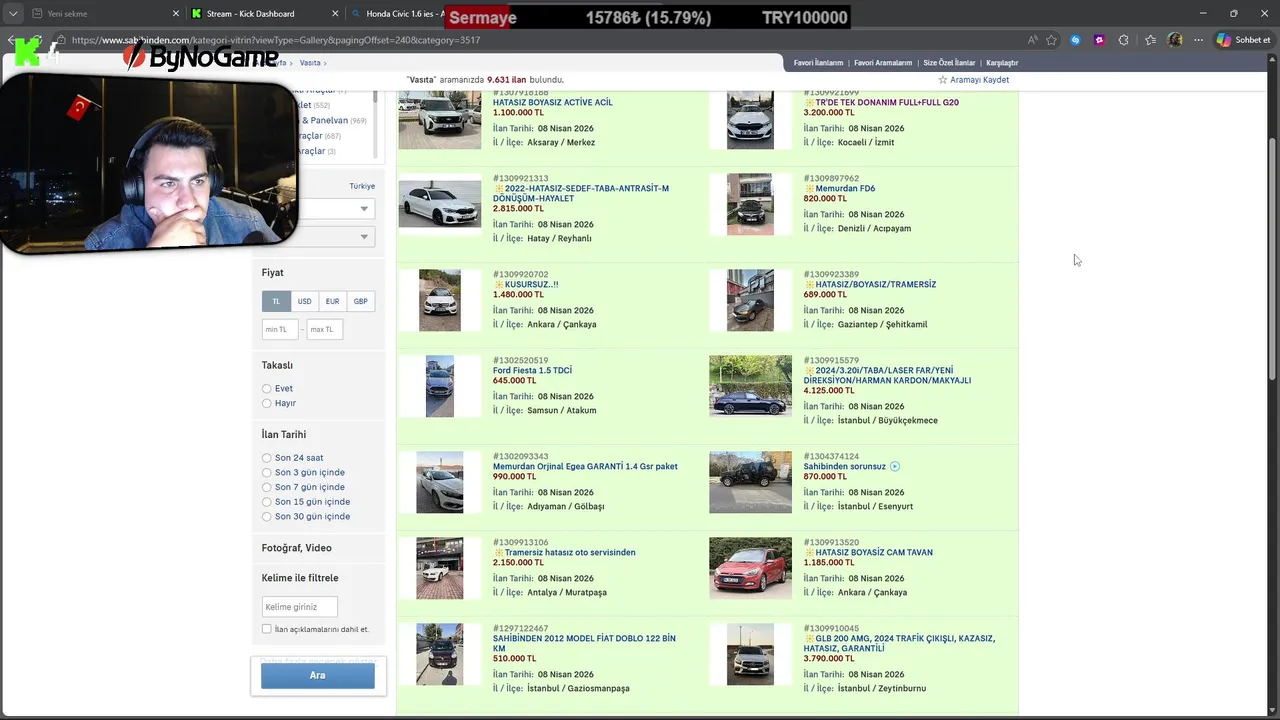
Task: Open the Tramersiz hatasız oto servisinden listing
Action: pos(570,553)
